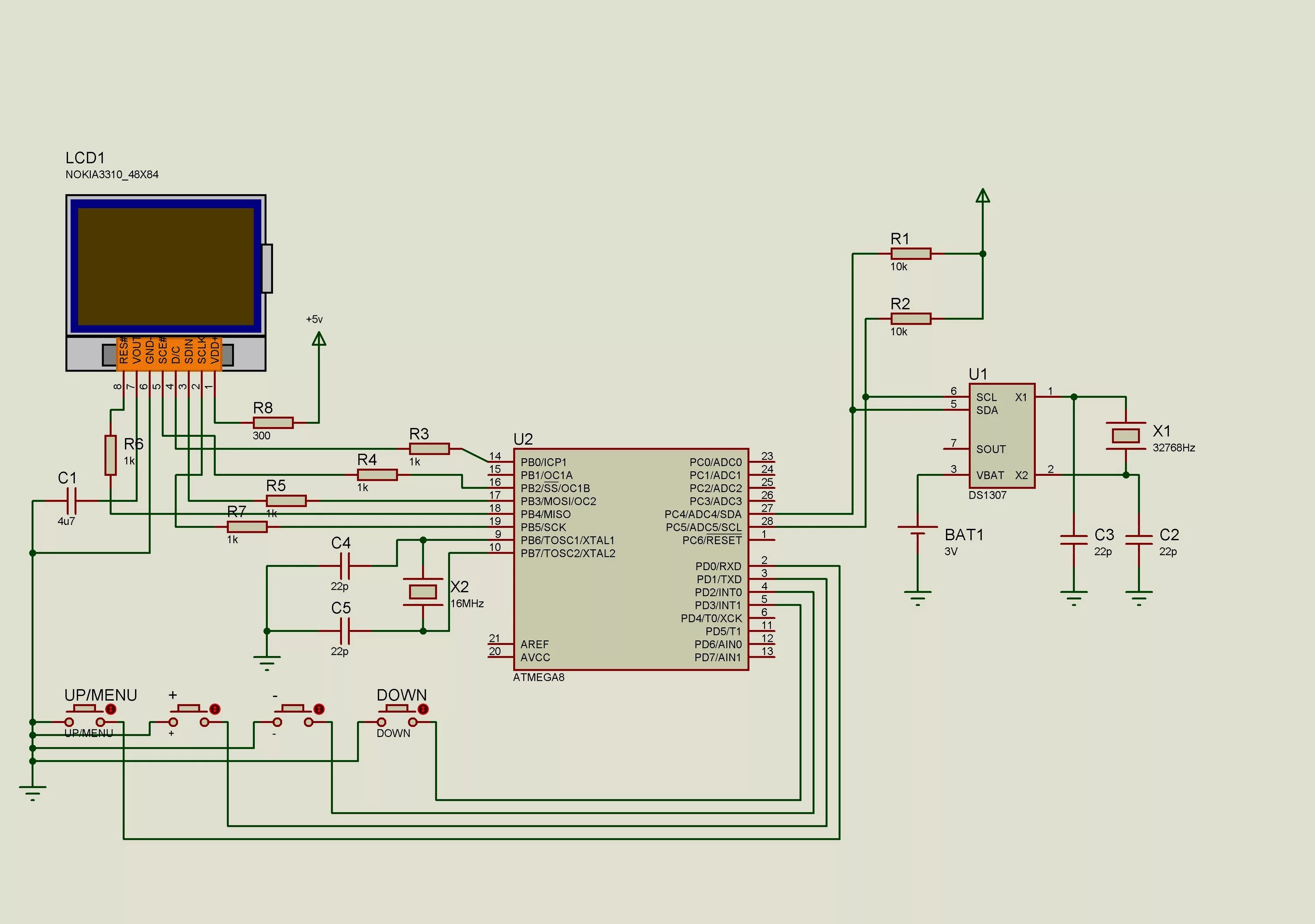The height and width of the screenshot is (924, 1315).
Task: Select vertical resistor R6 symbol
Action: [110, 455]
